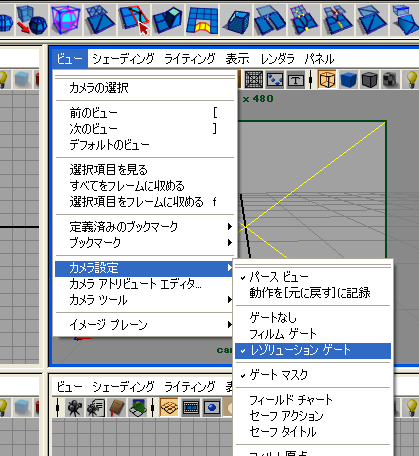Viewport: 419px width, 456px height.
Task: Click the T frame icon in perspective toolbar
Action: click(296, 80)
